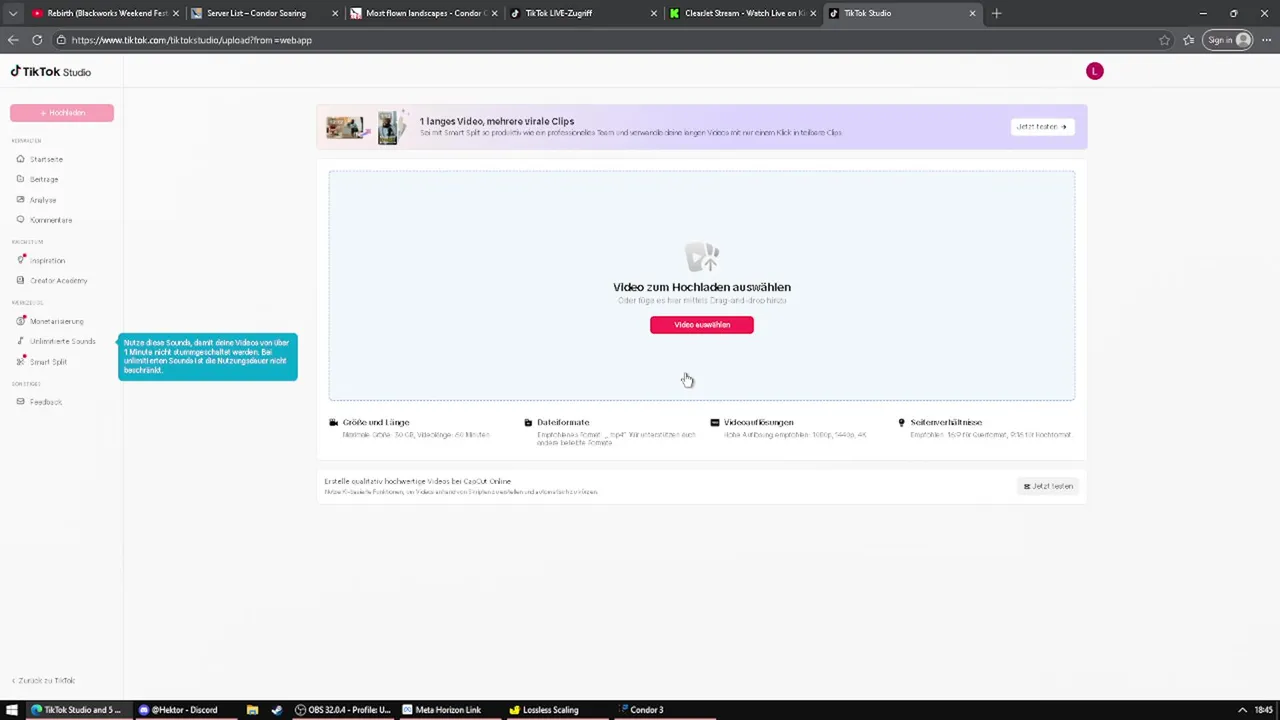Open the browser favorites icon
Image resolution: width=1280 pixels, height=720 pixels.
[1188, 40]
